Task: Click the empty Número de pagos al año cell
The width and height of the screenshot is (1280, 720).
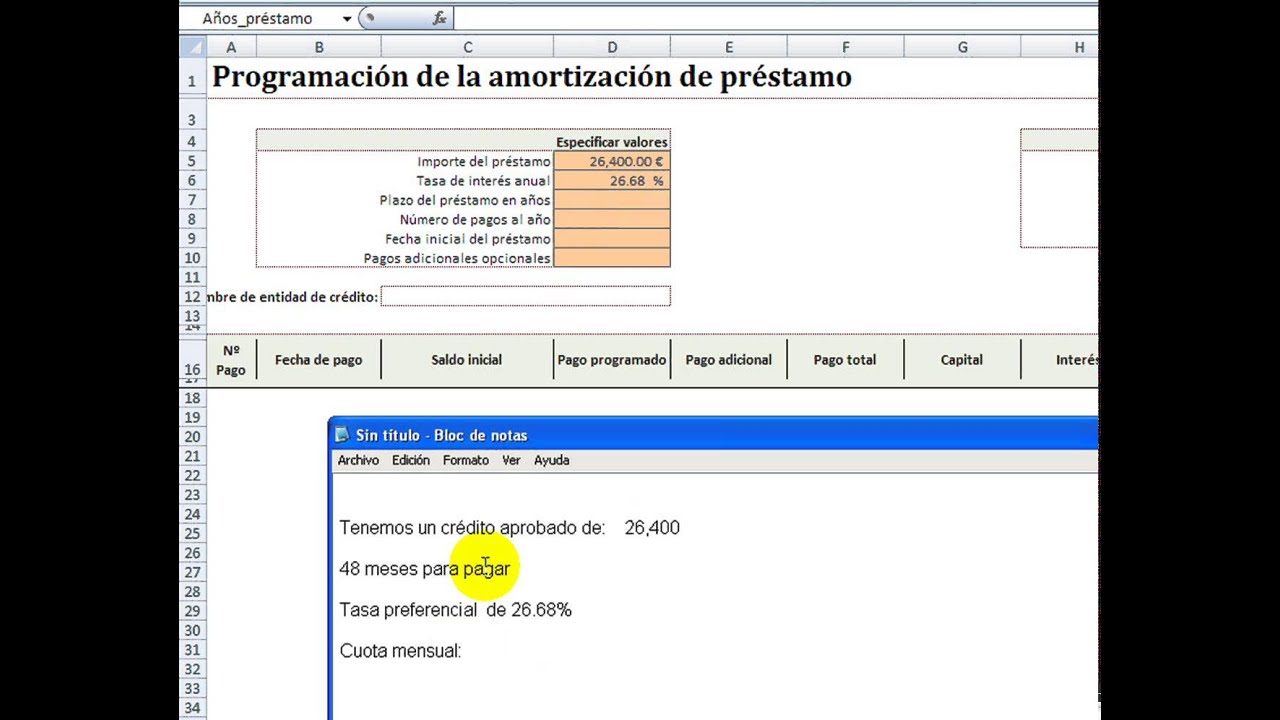Action: pyautogui.click(x=612, y=219)
